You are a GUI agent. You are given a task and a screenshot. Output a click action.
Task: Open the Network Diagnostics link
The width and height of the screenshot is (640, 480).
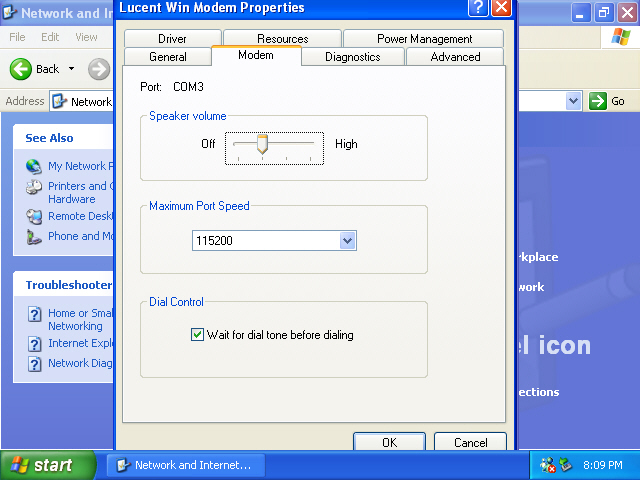[81, 363]
